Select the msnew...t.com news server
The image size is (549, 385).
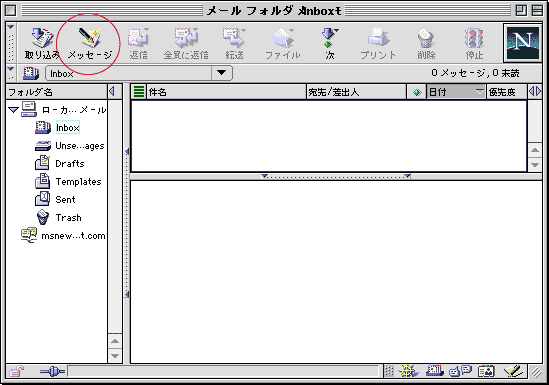[73, 236]
